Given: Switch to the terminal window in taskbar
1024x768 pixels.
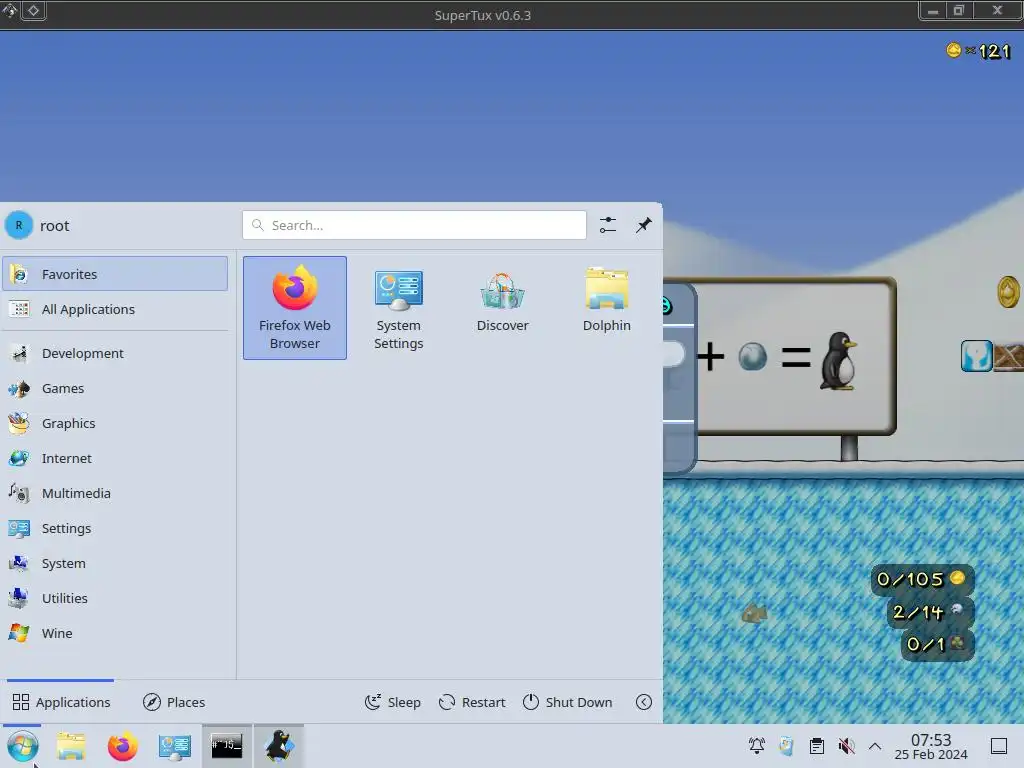Looking at the screenshot, I should click(227, 746).
